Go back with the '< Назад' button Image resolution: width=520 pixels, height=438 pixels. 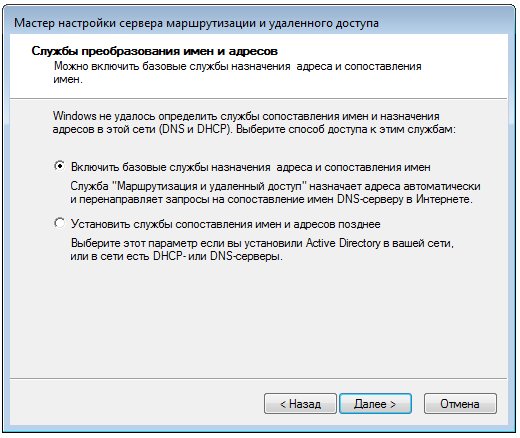(x=300, y=404)
